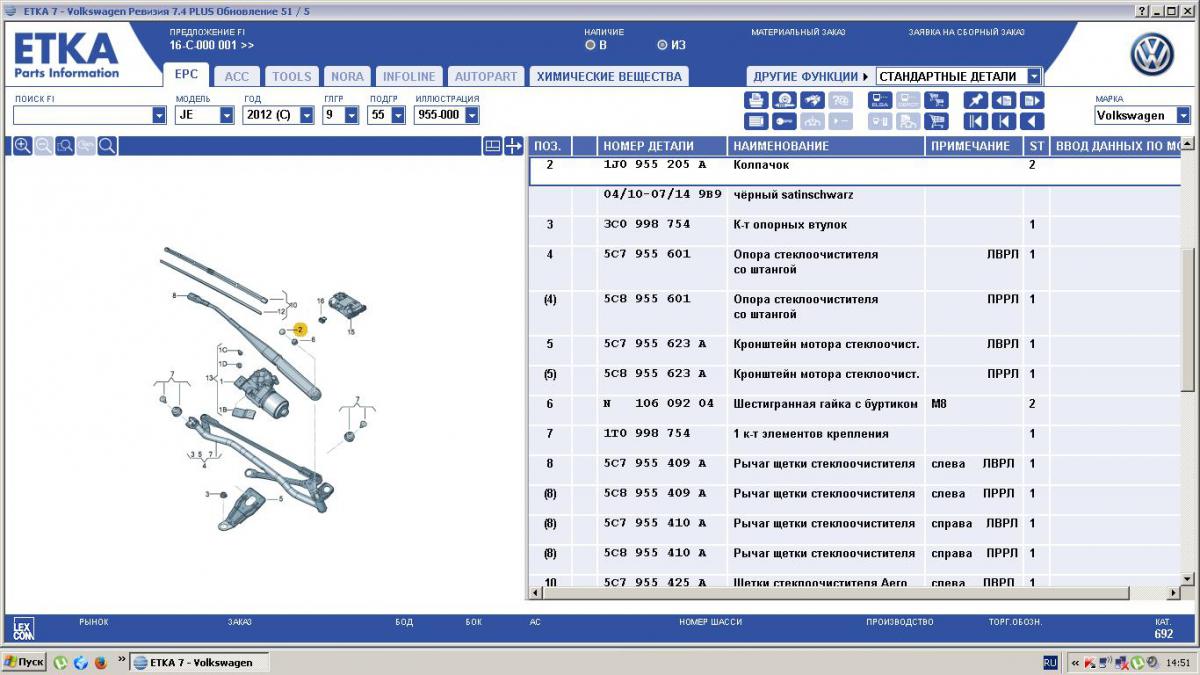The width and height of the screenshot is (1200, 675).
Task: Click the pushpin icon
Action: pyautogui.click(x=975, y=100)
